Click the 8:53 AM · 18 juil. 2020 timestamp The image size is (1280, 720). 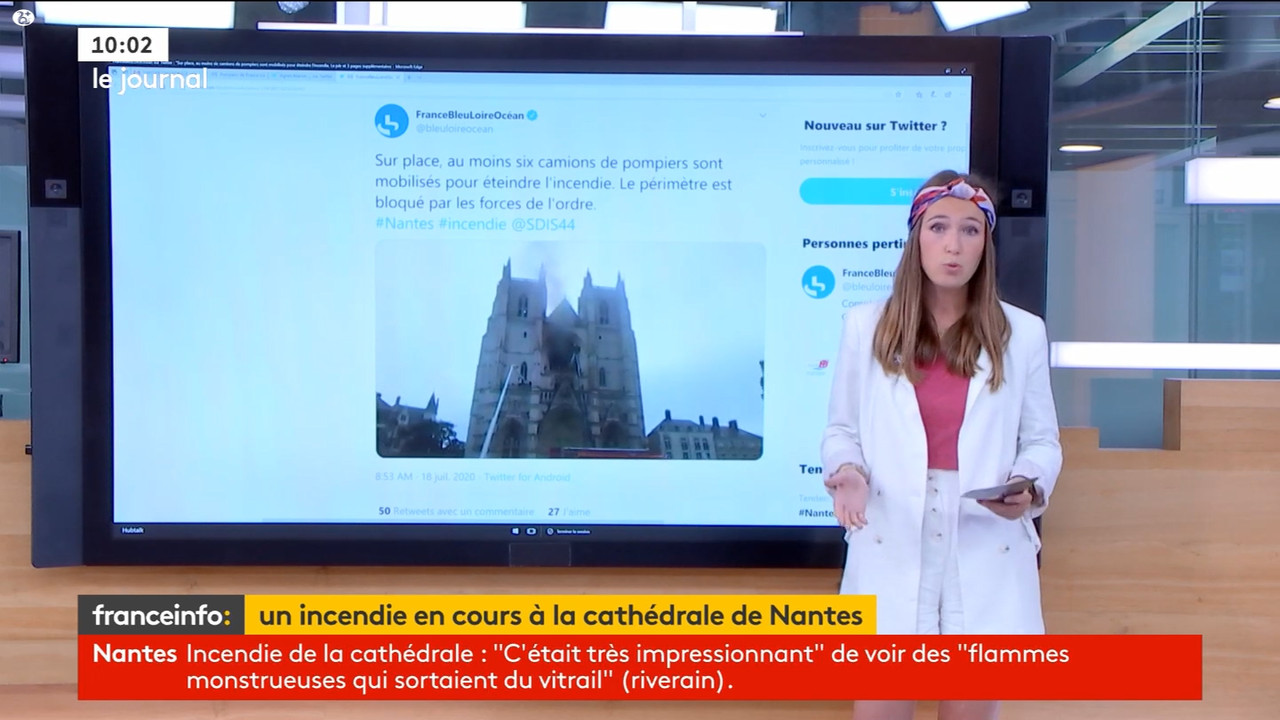[x=425, y=477]
